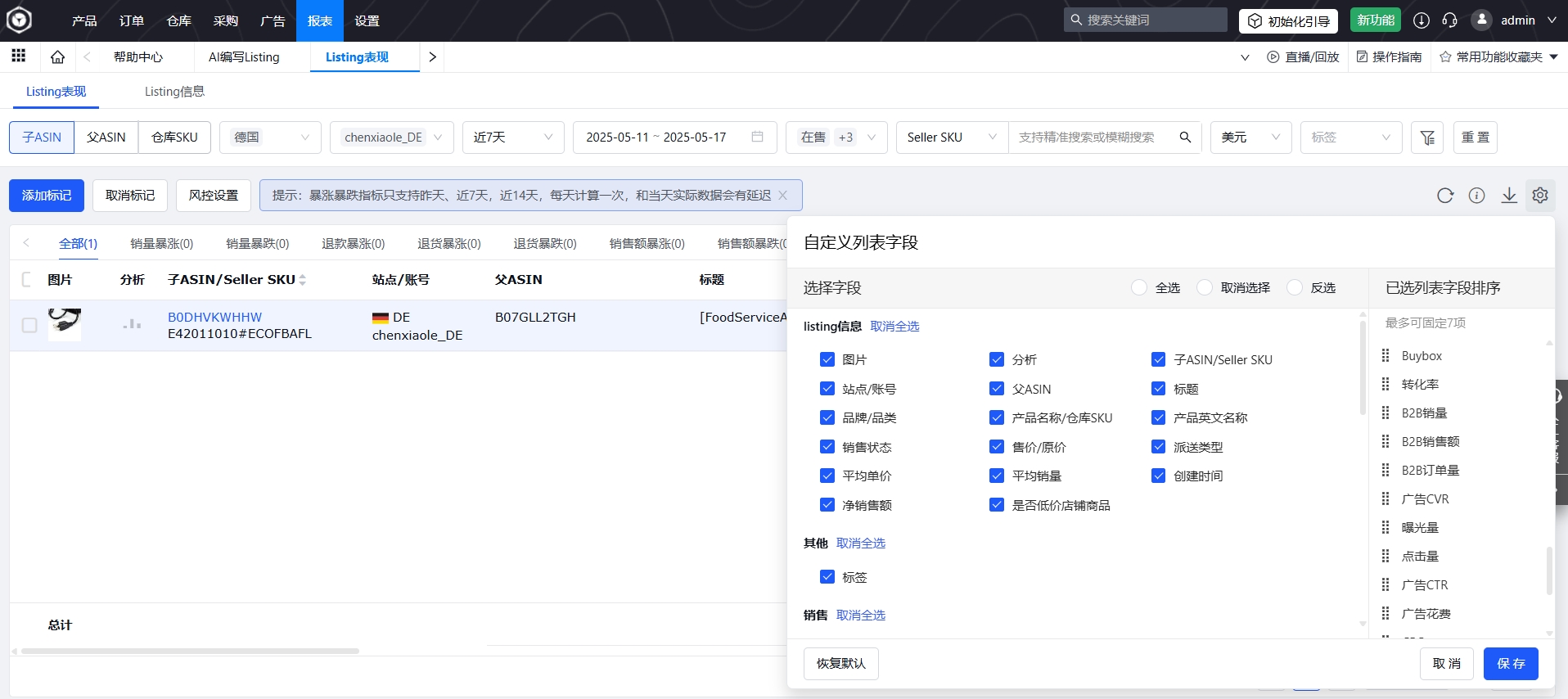Open the 美元 currency dropdown
The image size is (1568, 699).
pos(1250,138)
